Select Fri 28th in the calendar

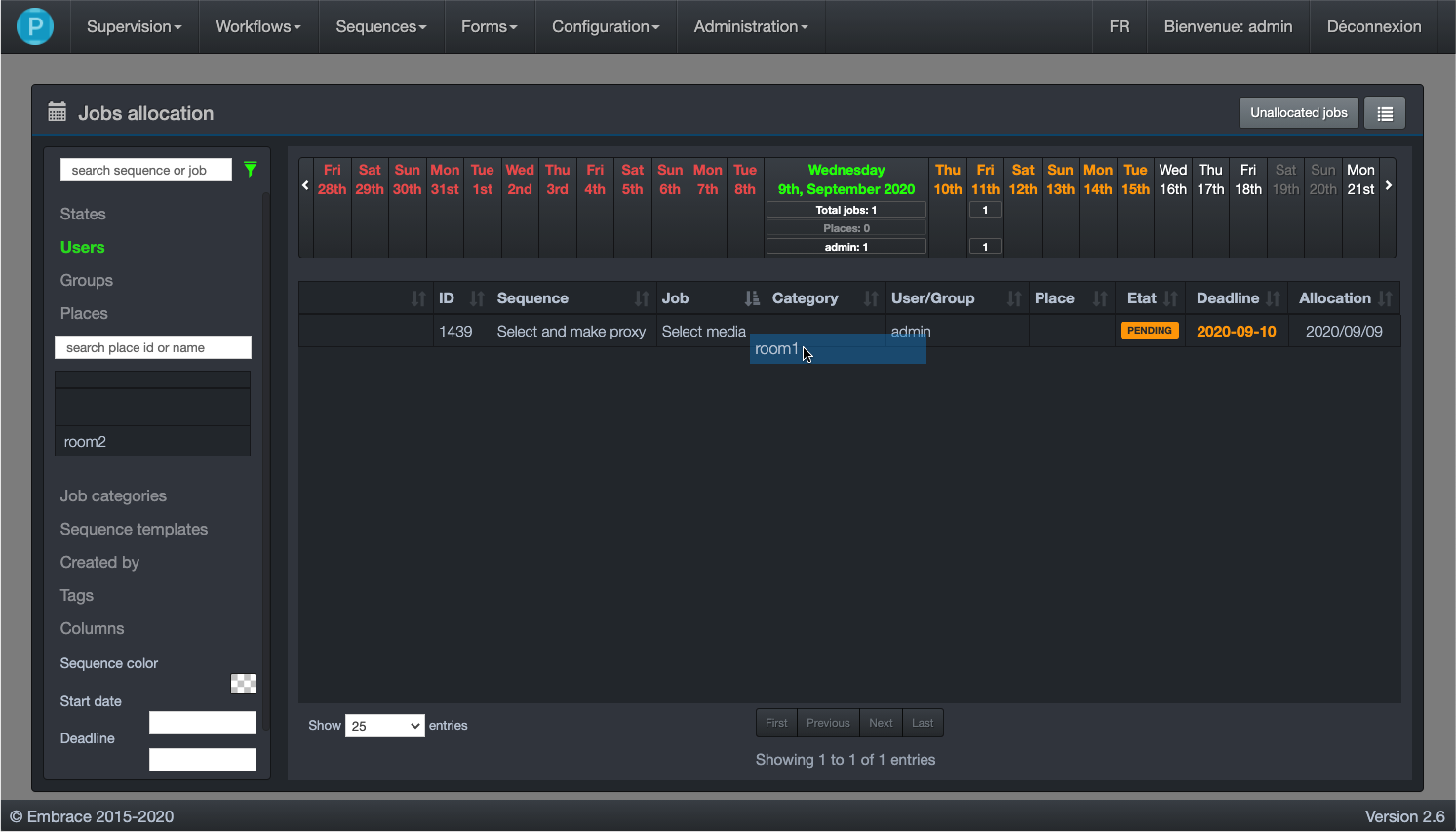pyautogui.click(x=332, y=179)
